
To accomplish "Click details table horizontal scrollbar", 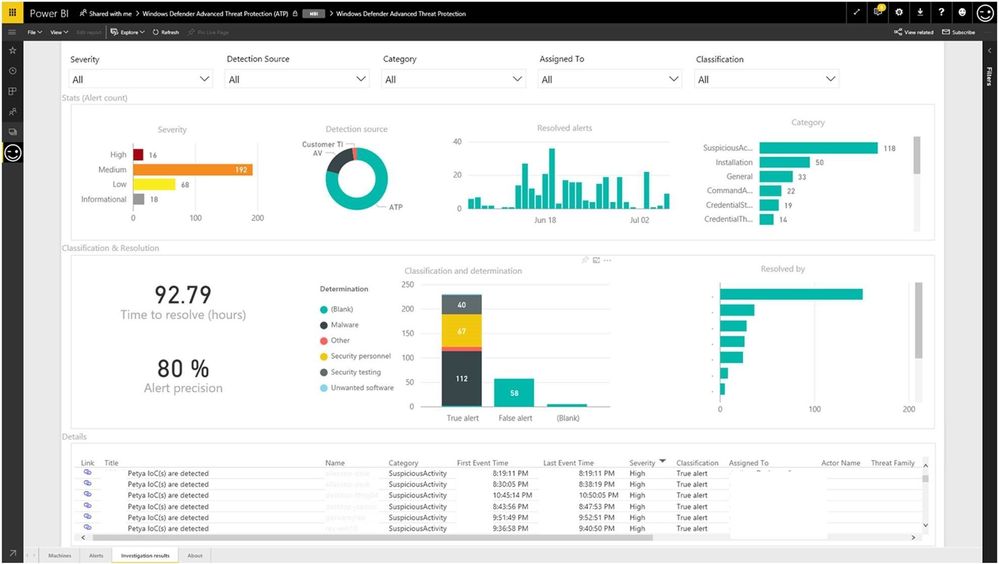I will (371, 537).
